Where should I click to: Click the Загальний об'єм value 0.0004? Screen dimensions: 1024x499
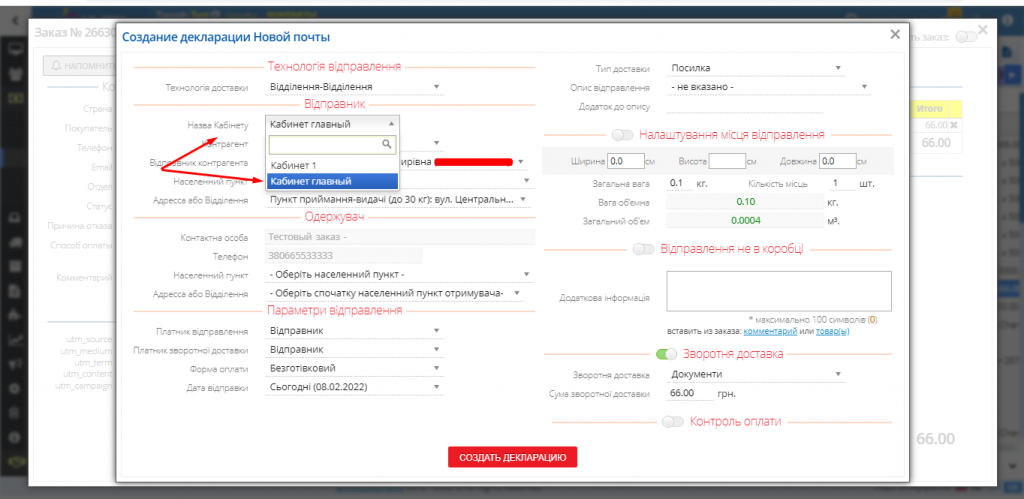point(745,221)
